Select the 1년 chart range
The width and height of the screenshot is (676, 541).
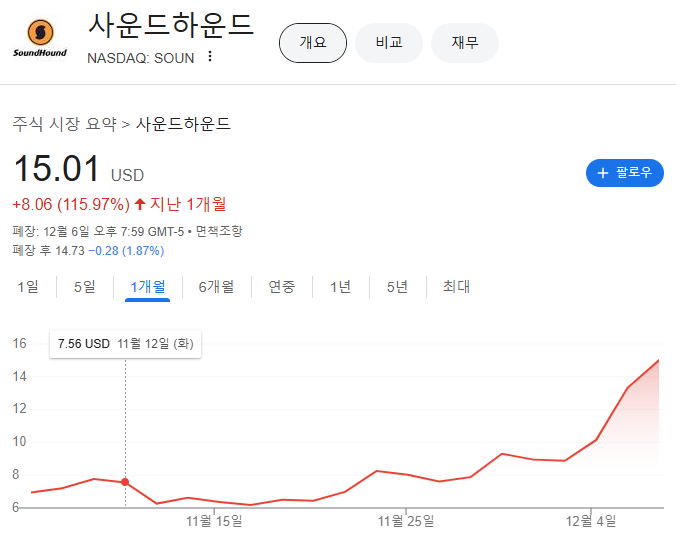(341, 287)
